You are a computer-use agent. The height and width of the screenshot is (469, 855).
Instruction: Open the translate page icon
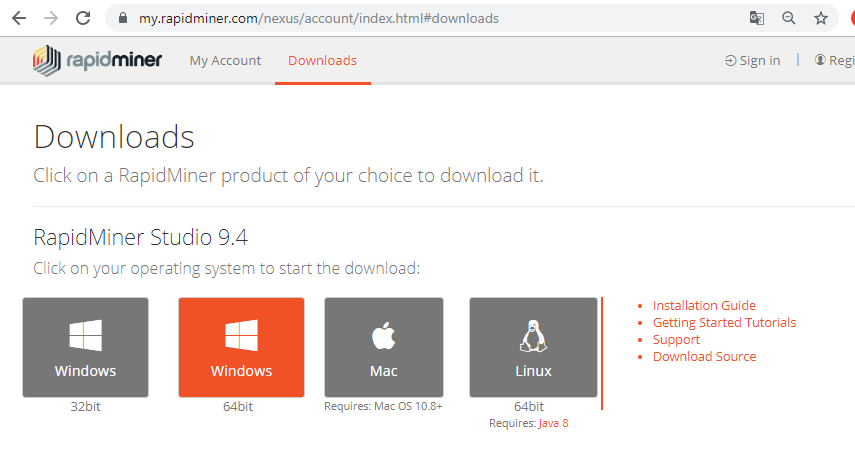click(757, 18)
